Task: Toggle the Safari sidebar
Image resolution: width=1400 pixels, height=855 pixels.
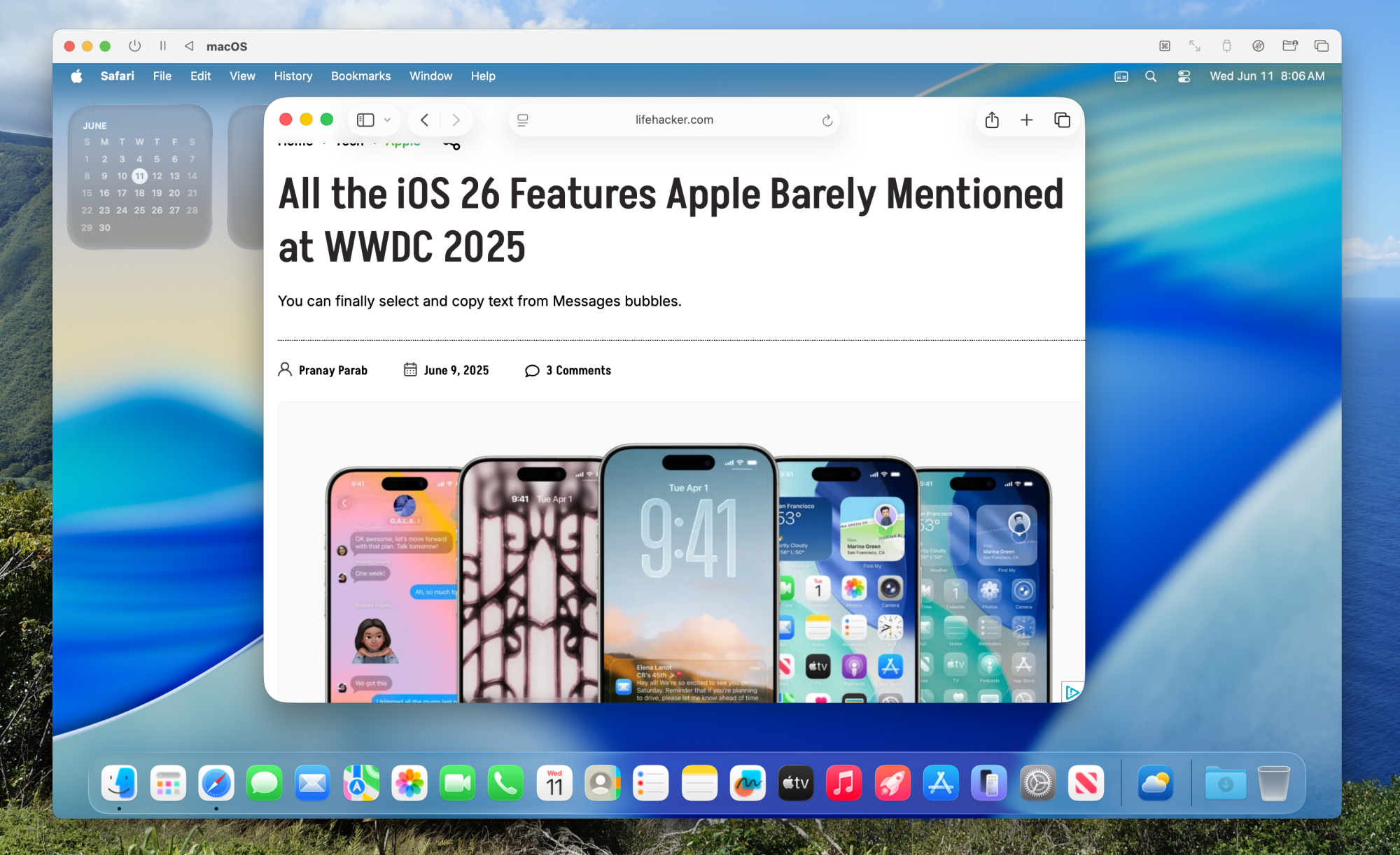Action: (365, 120)
